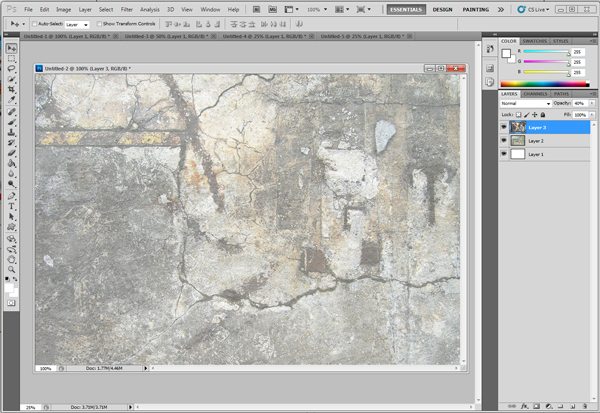600x413 pixels.
Task: Click the layer Opacity value field
Action: point(578,103)
